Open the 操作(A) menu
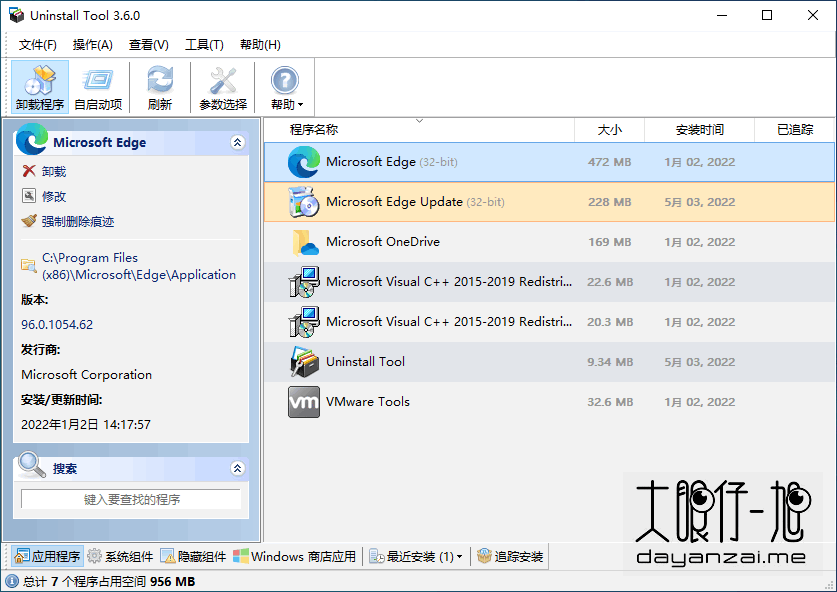837x592 pixels. [93, 45]
